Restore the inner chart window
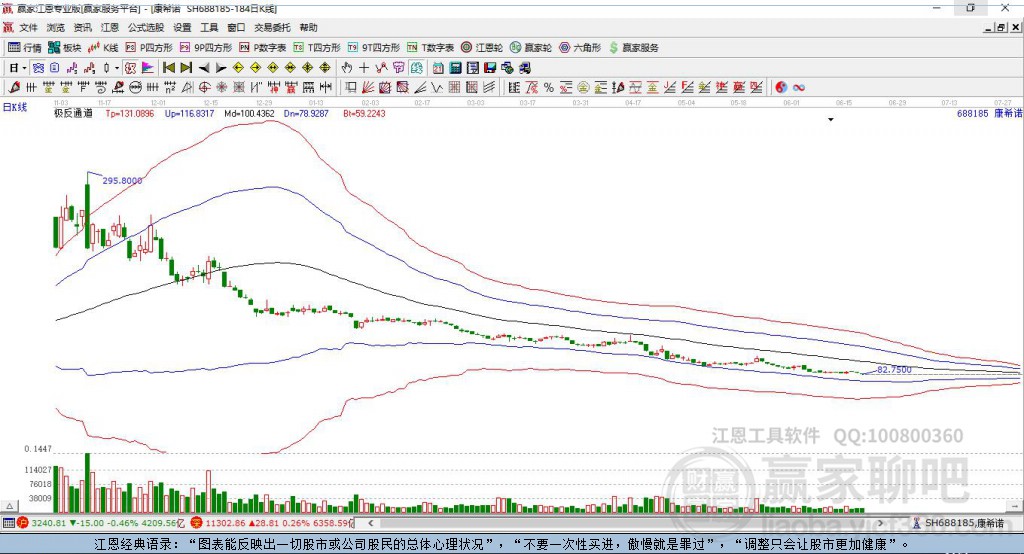The image size is (1024, 554). [1000, 27]
